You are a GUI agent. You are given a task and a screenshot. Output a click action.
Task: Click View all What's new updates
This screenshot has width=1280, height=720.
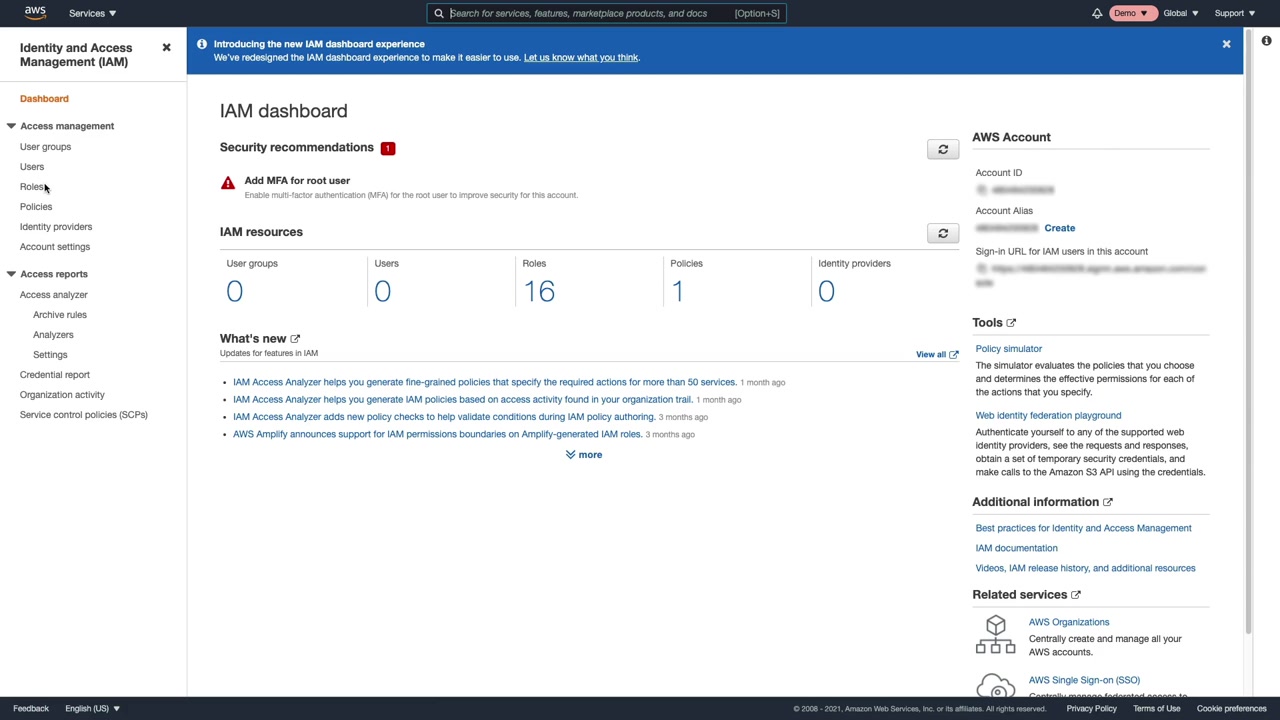[x=931, y=355]
